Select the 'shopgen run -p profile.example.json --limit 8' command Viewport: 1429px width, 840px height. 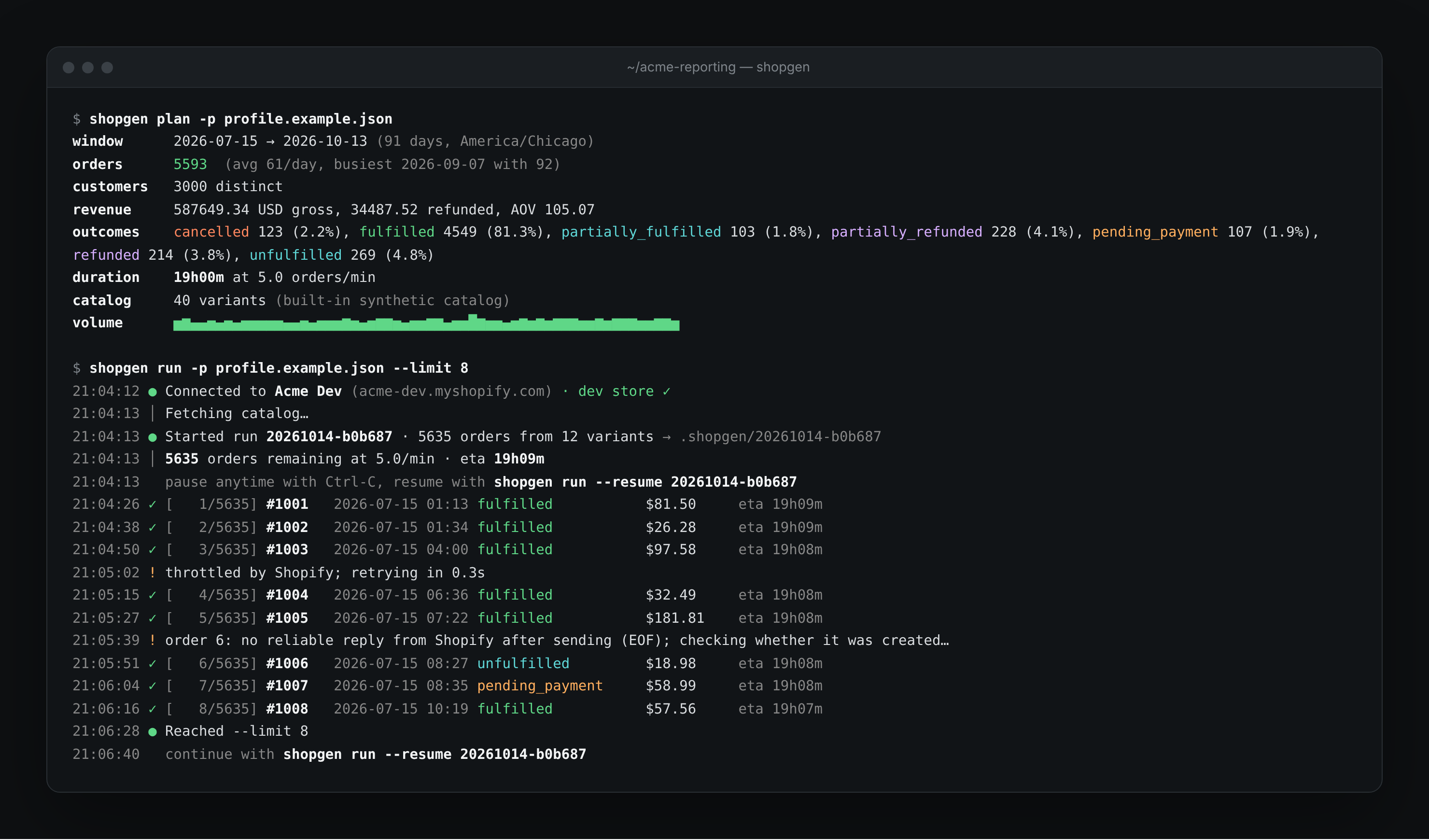(x=279, y=368)
